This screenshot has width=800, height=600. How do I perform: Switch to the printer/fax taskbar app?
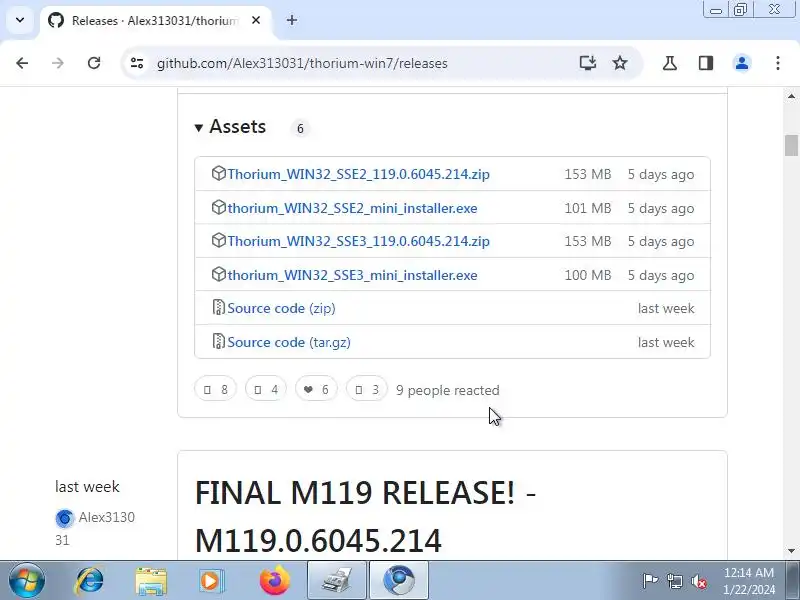(337, 581)
